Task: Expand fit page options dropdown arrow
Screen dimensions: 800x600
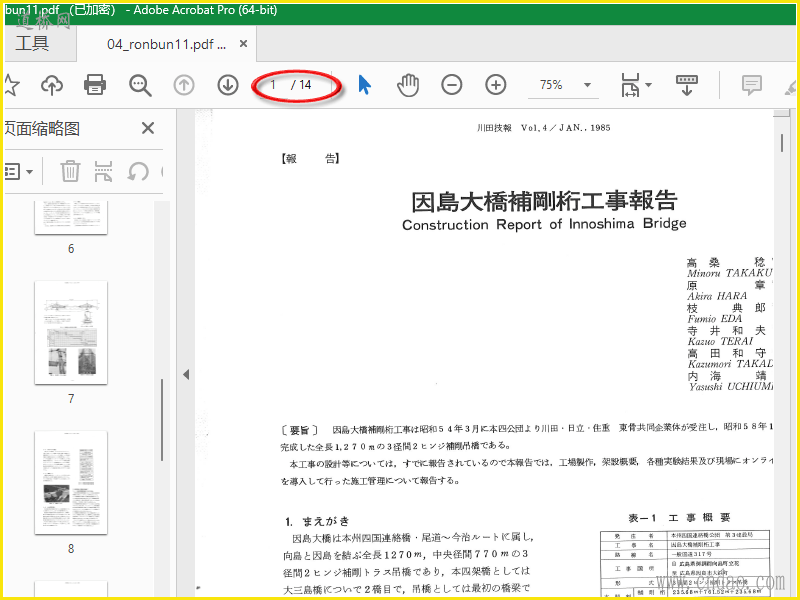Action: (648, 85)
